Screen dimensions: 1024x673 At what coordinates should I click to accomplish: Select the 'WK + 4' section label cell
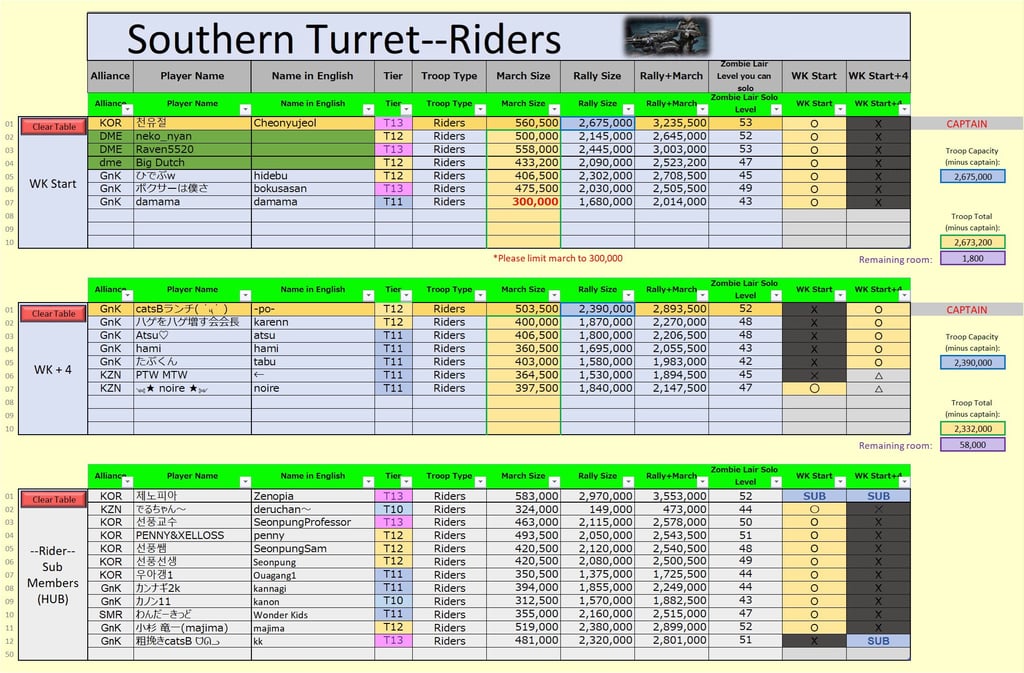coord(53,369)
